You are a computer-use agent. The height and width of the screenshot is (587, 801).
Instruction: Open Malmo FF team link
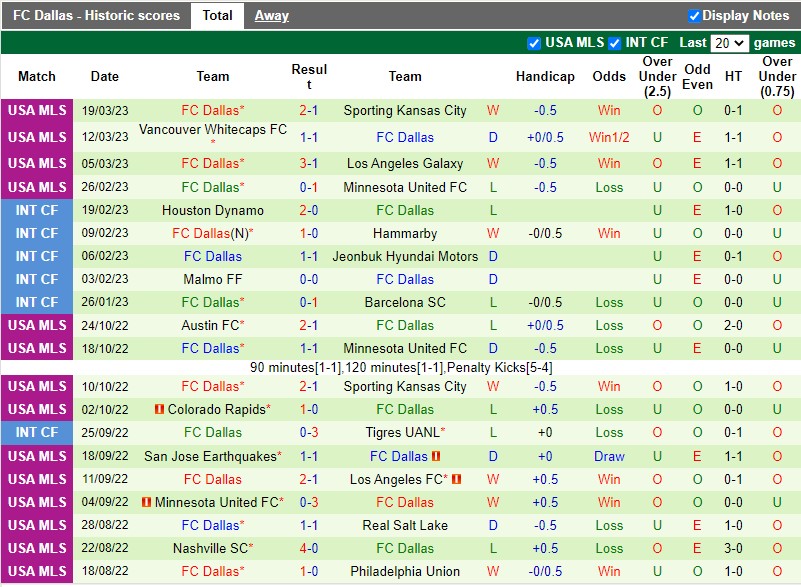[213, 279]
